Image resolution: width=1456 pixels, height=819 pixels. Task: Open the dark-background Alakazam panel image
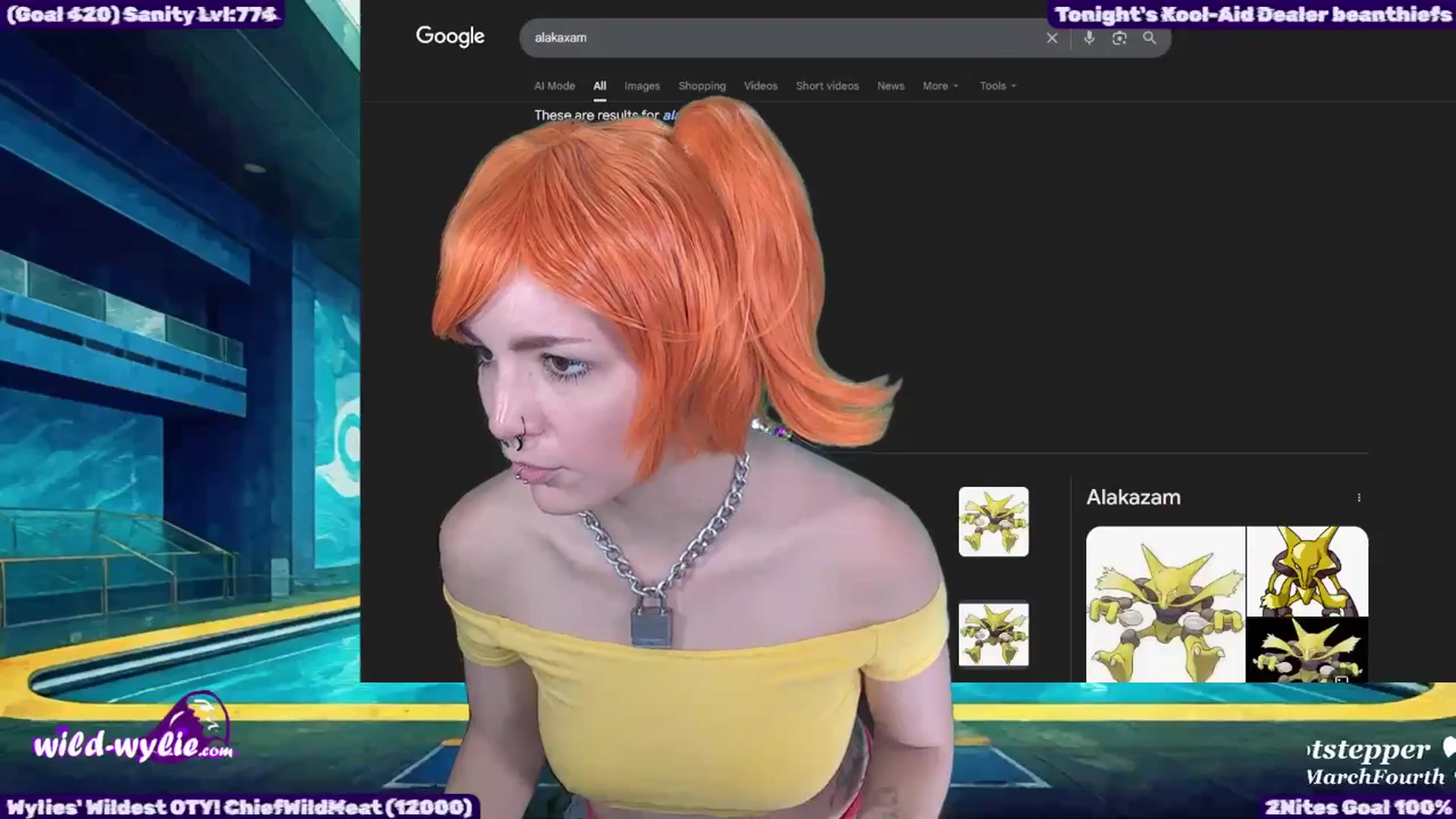pyautogui.click(x=1307, y=650)
